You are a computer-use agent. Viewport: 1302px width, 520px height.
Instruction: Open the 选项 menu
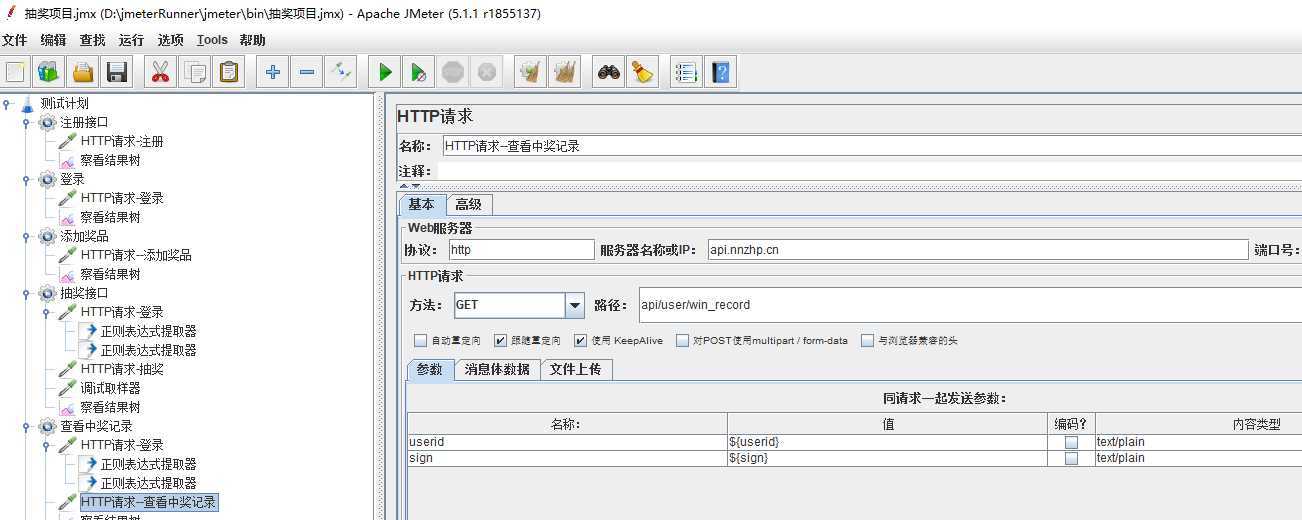click(171, 40)
